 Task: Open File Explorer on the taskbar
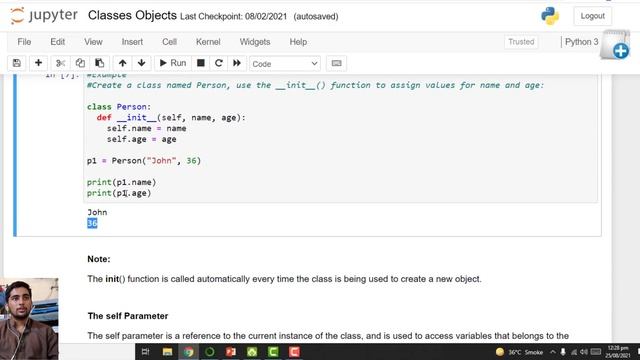click(167, 352)
